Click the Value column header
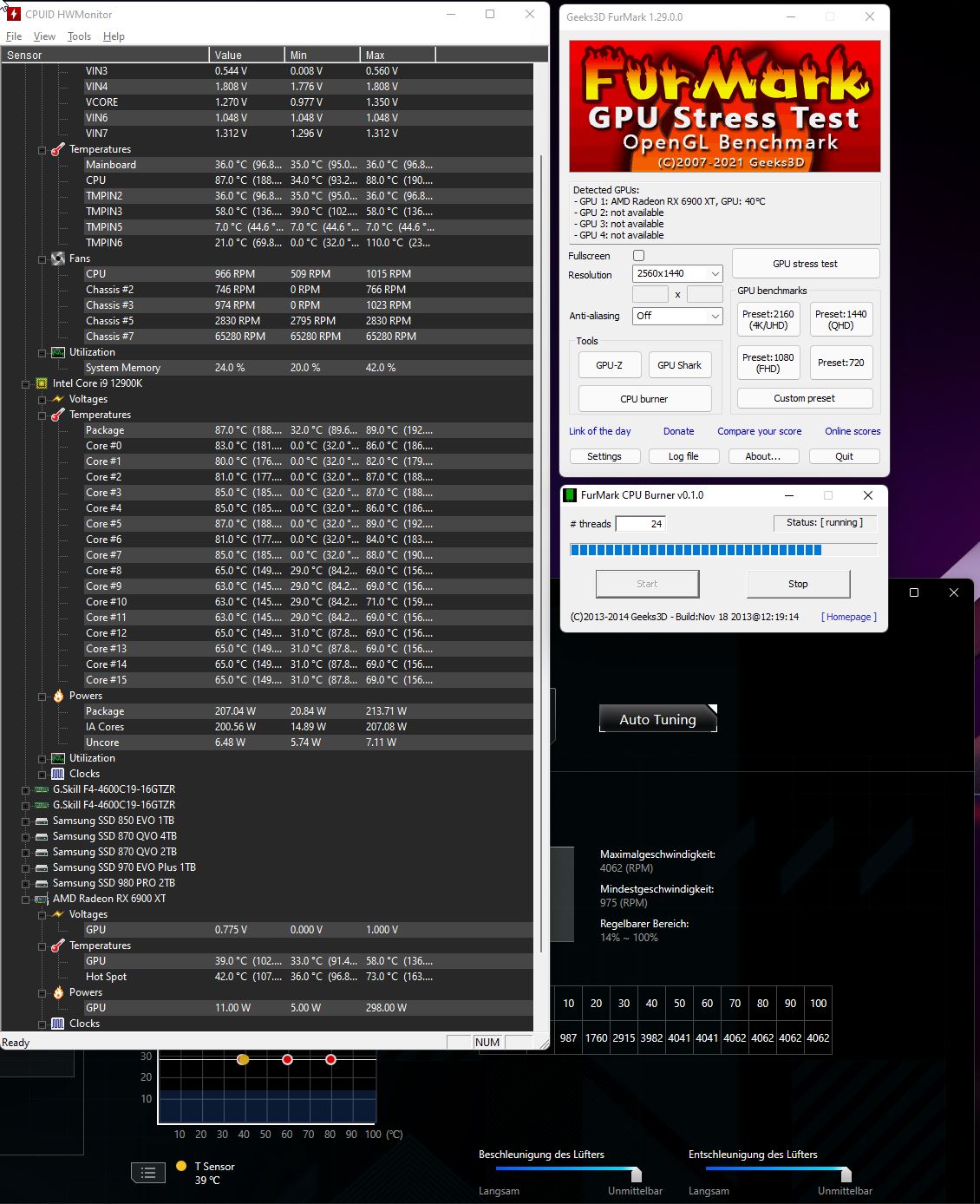Screen dimensions: 980x1204 (x=246, y=55)
